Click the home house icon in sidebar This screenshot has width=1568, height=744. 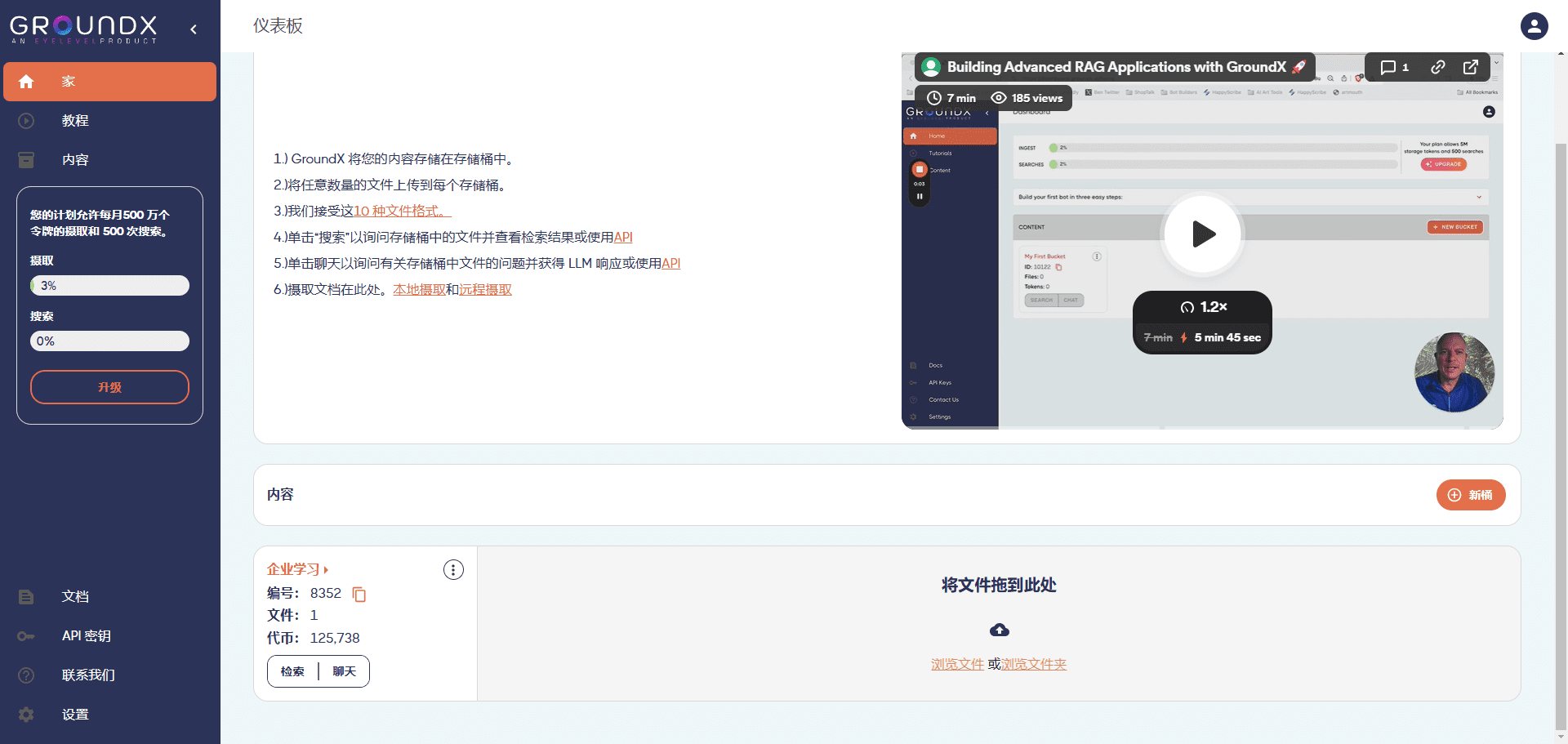point(26,82)
